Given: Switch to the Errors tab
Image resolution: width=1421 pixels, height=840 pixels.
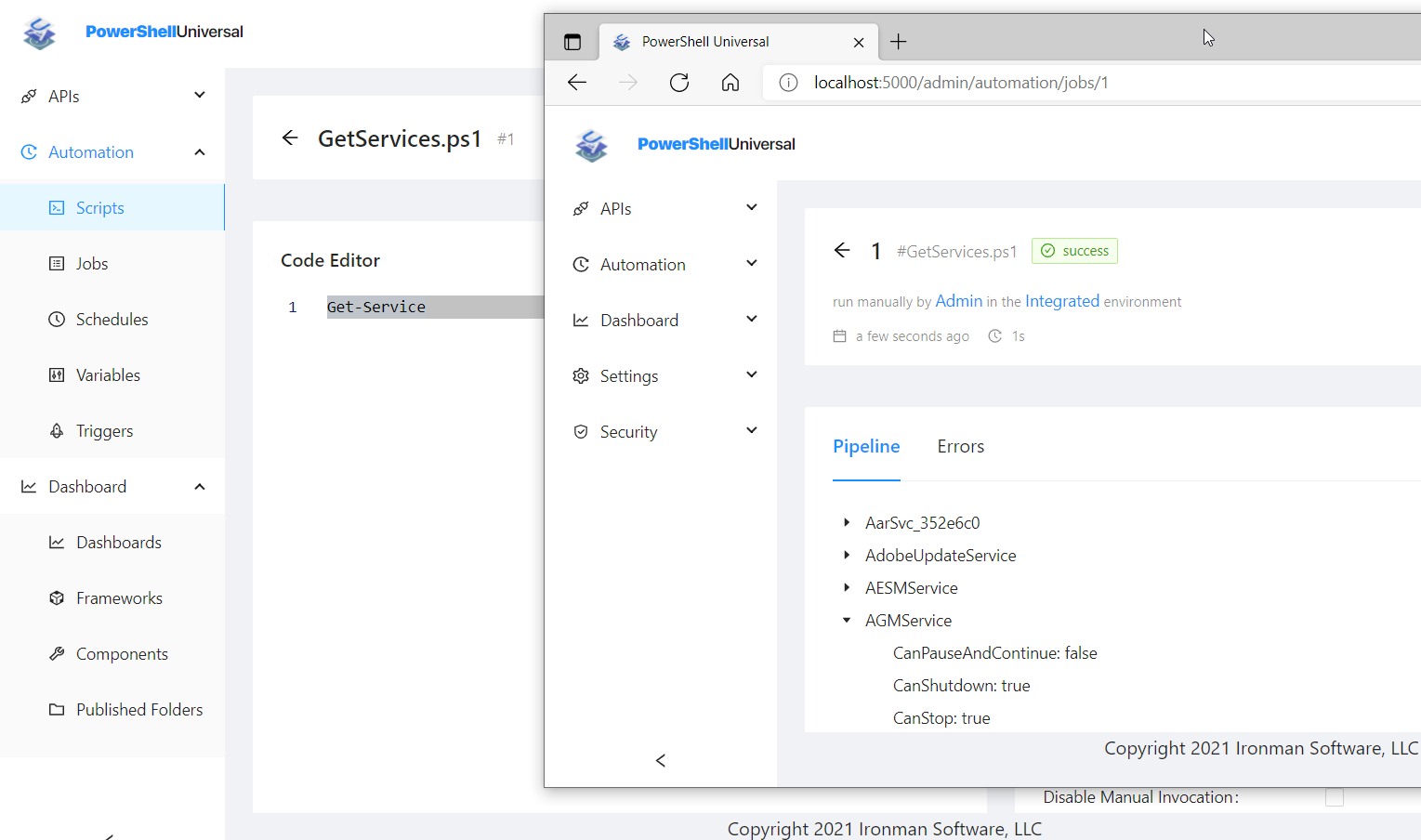Looking at the screenshot, I should pyautogui.click(x=960, y=446).
